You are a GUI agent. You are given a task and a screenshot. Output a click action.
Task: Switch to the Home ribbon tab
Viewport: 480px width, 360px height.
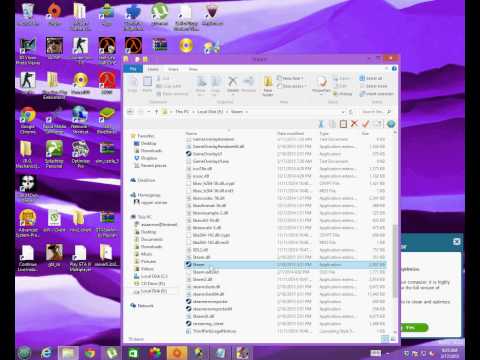click(153, 69)
